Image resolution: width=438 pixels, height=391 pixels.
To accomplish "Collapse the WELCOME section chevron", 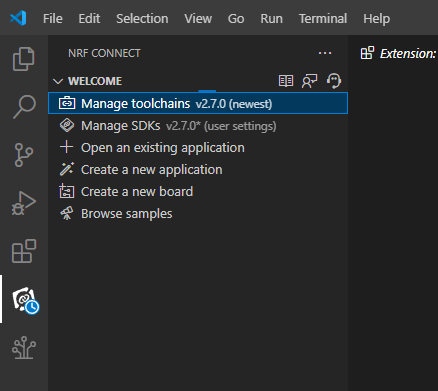I will click(58, 81).
